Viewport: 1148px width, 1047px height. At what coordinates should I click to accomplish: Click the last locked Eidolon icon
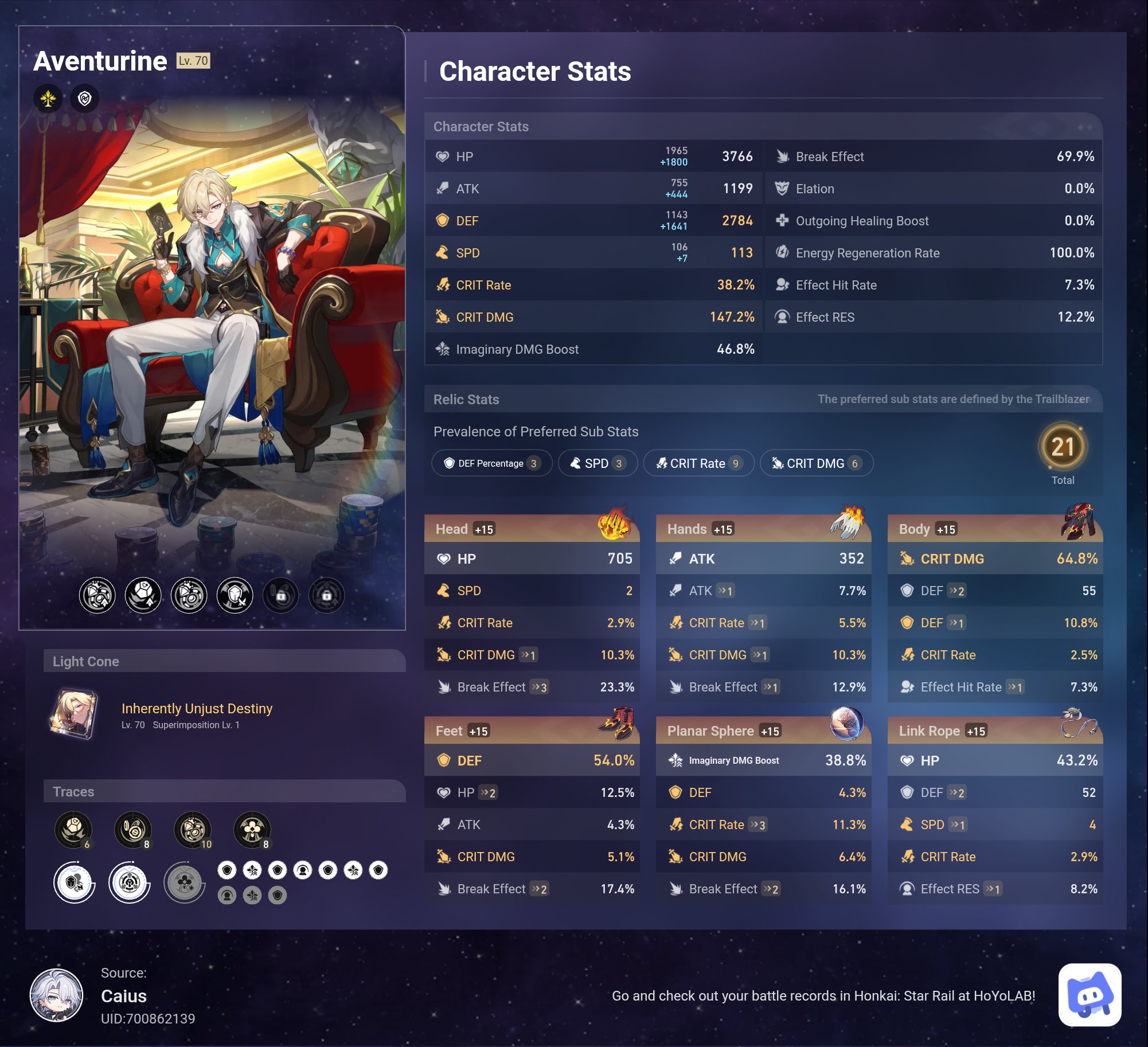[x=326, y=596]
